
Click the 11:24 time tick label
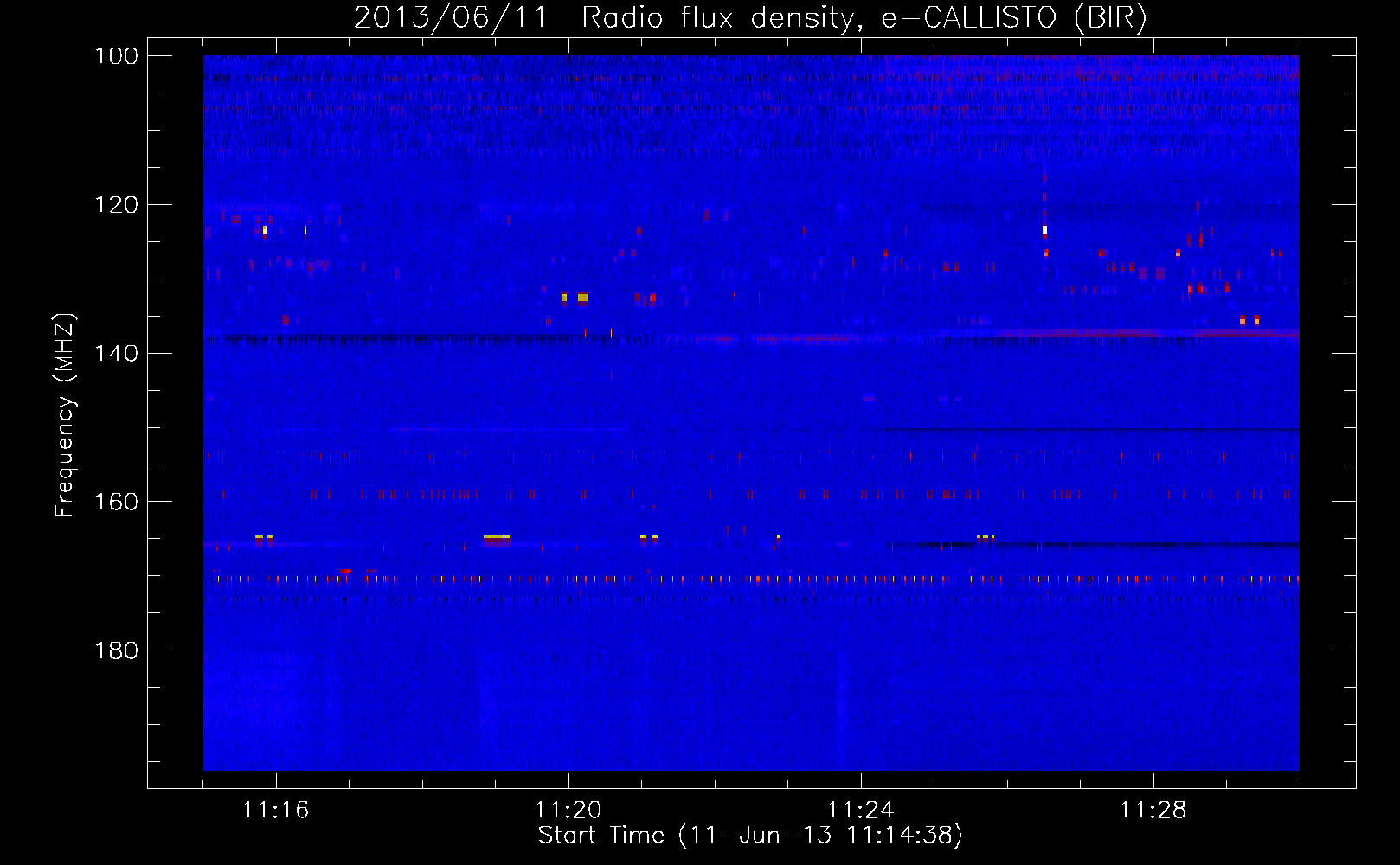(860, 811)
